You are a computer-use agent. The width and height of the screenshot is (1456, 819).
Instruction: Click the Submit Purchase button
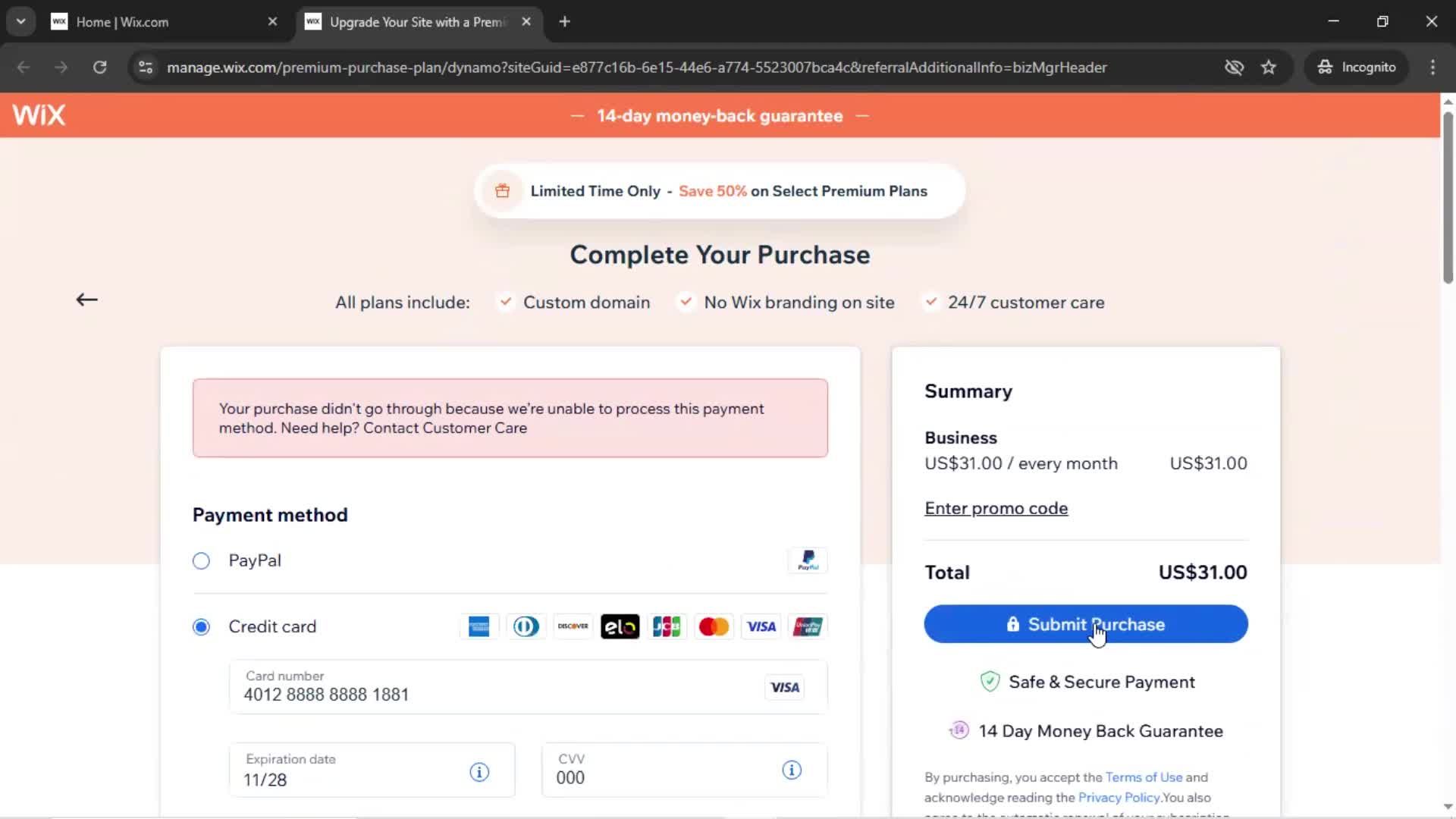coord(1085,623)
